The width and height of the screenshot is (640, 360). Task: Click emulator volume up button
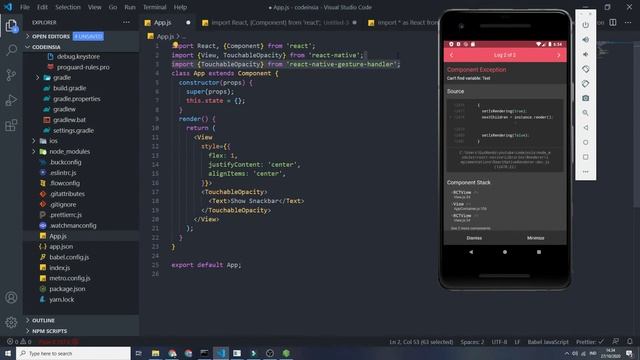585,40
